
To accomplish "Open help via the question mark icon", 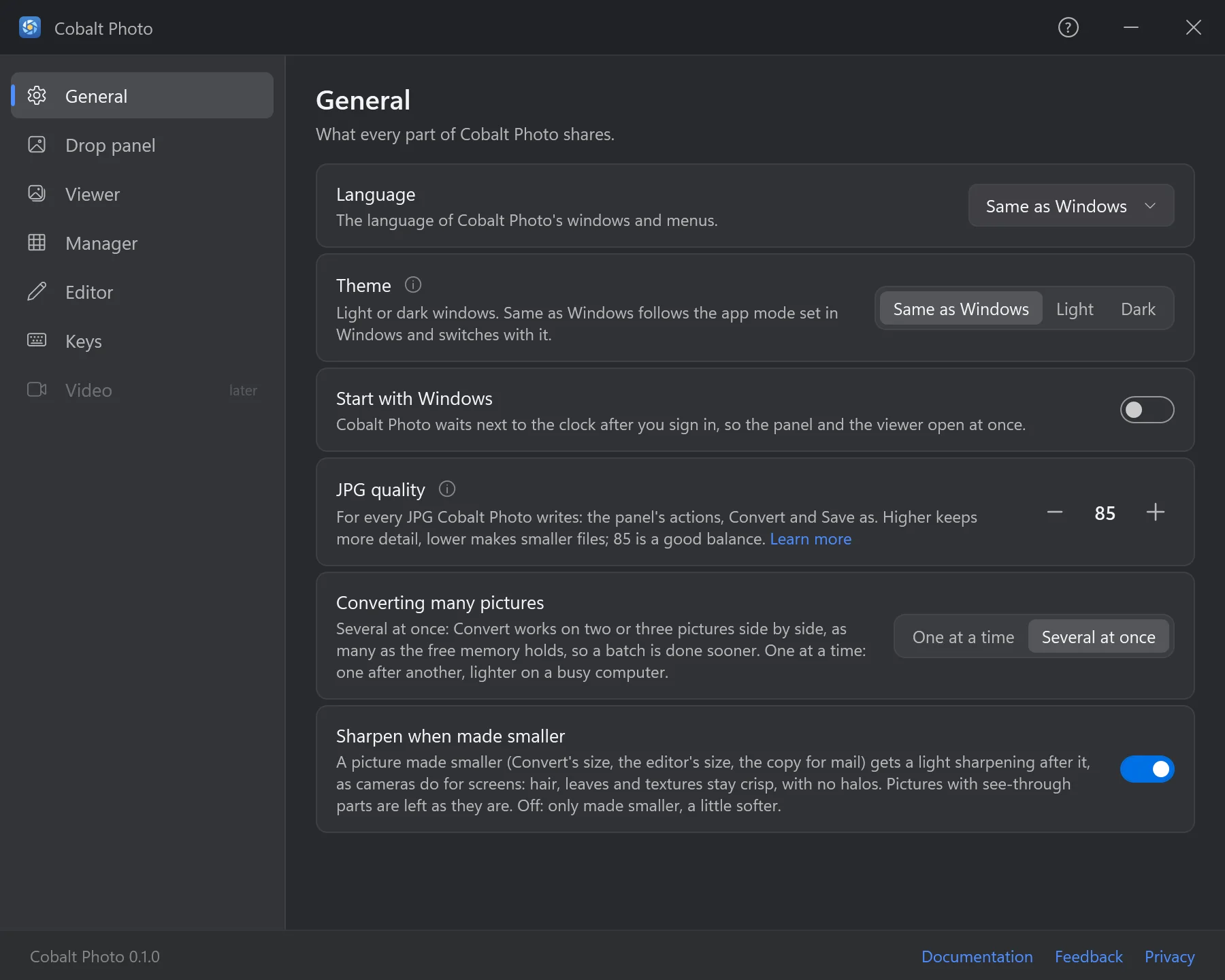I will click(1068, 27).
